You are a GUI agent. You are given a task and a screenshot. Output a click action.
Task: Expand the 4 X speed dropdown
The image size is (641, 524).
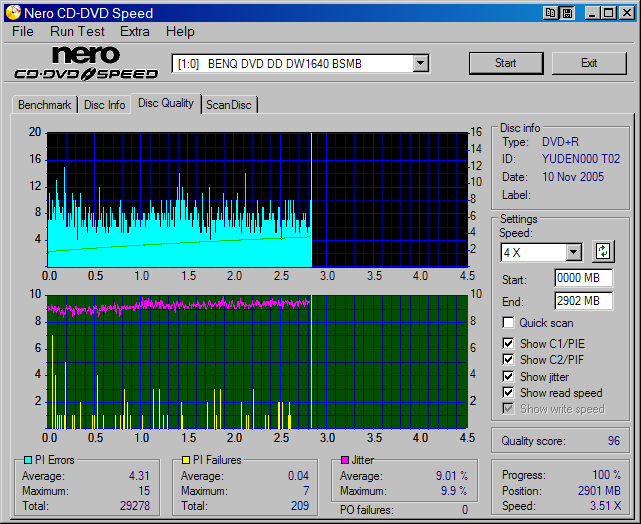pyautogui.click(x=574, y=252)
